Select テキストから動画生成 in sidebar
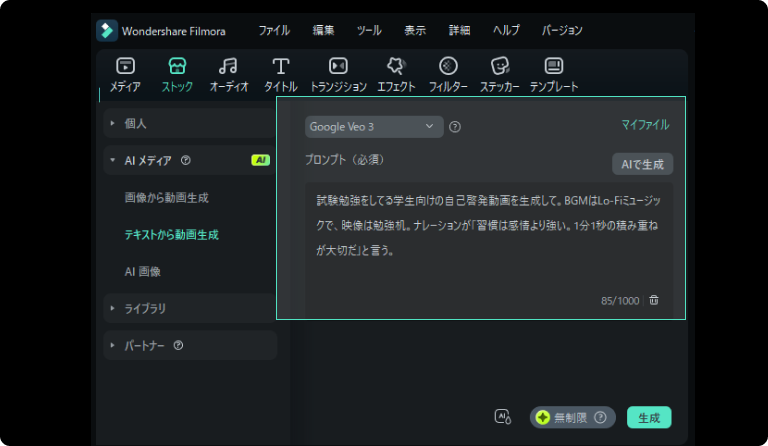The image size is (768, 446). tap(171, 235)
